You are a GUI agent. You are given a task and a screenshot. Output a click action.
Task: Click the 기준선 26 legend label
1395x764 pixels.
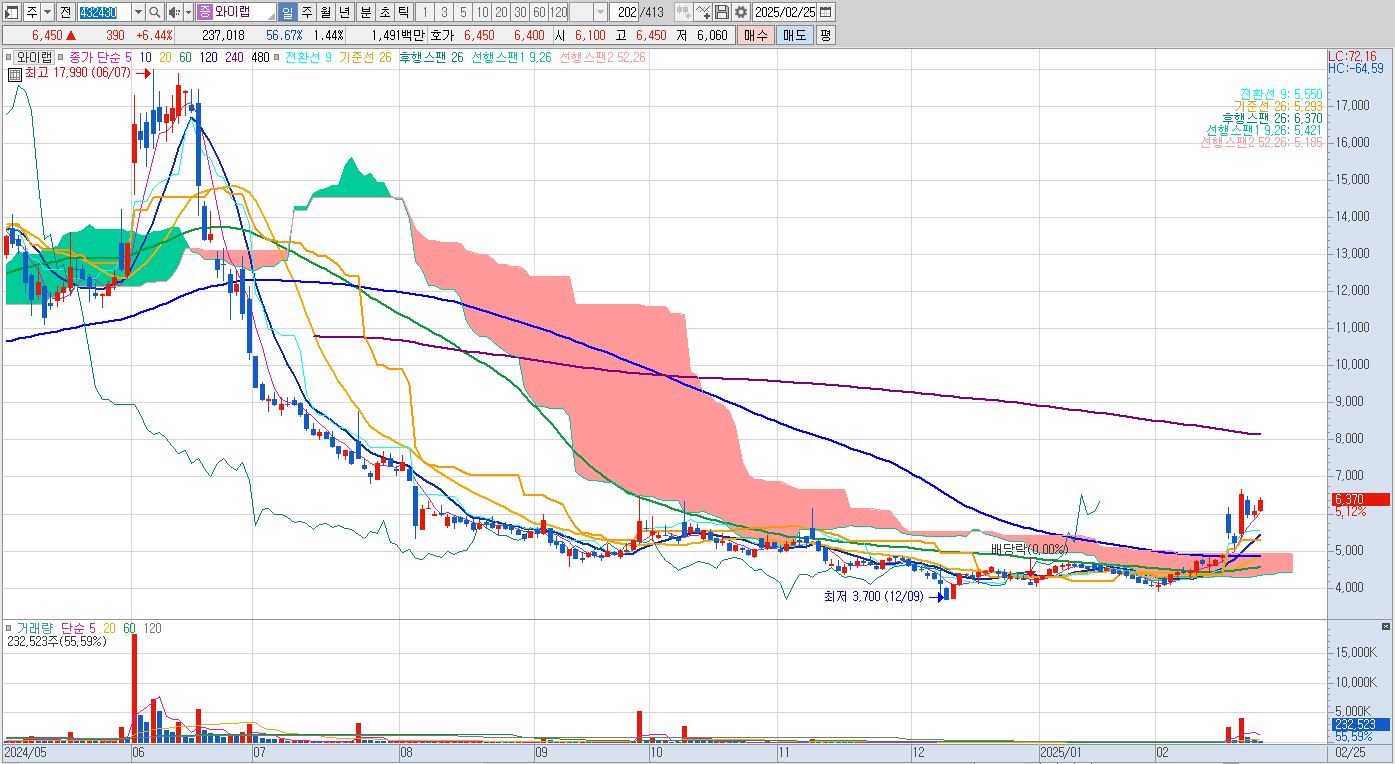click(x=365, y=57)
